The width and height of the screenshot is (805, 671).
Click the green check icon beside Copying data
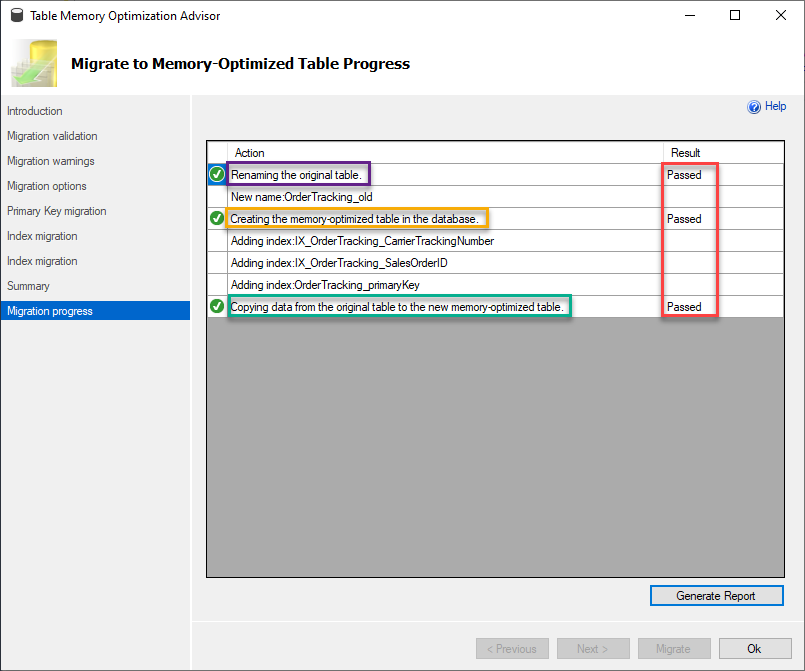(217, 306)
